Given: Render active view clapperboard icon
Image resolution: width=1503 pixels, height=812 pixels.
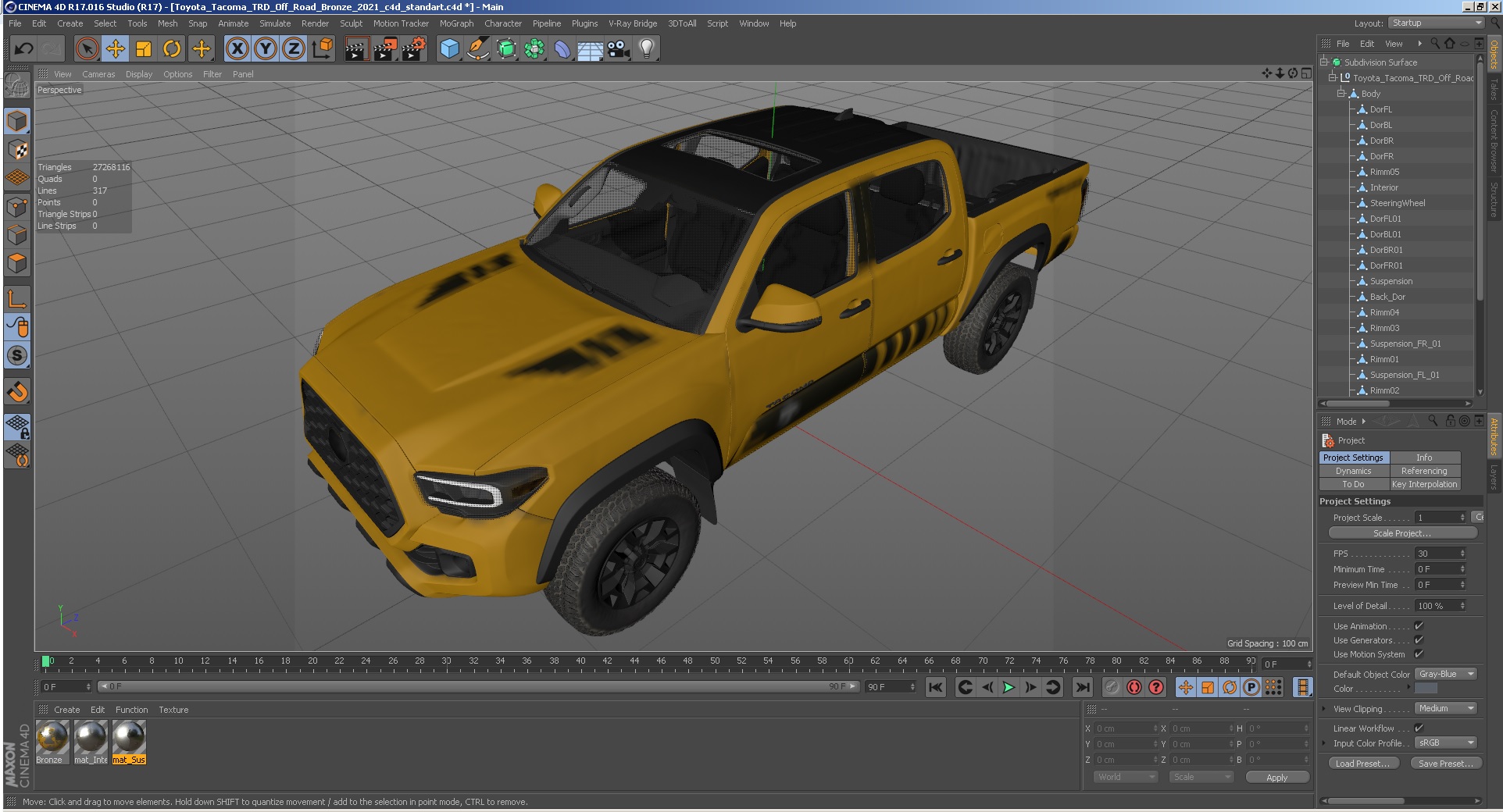Looking at the screenshot, I should point(356,49).
